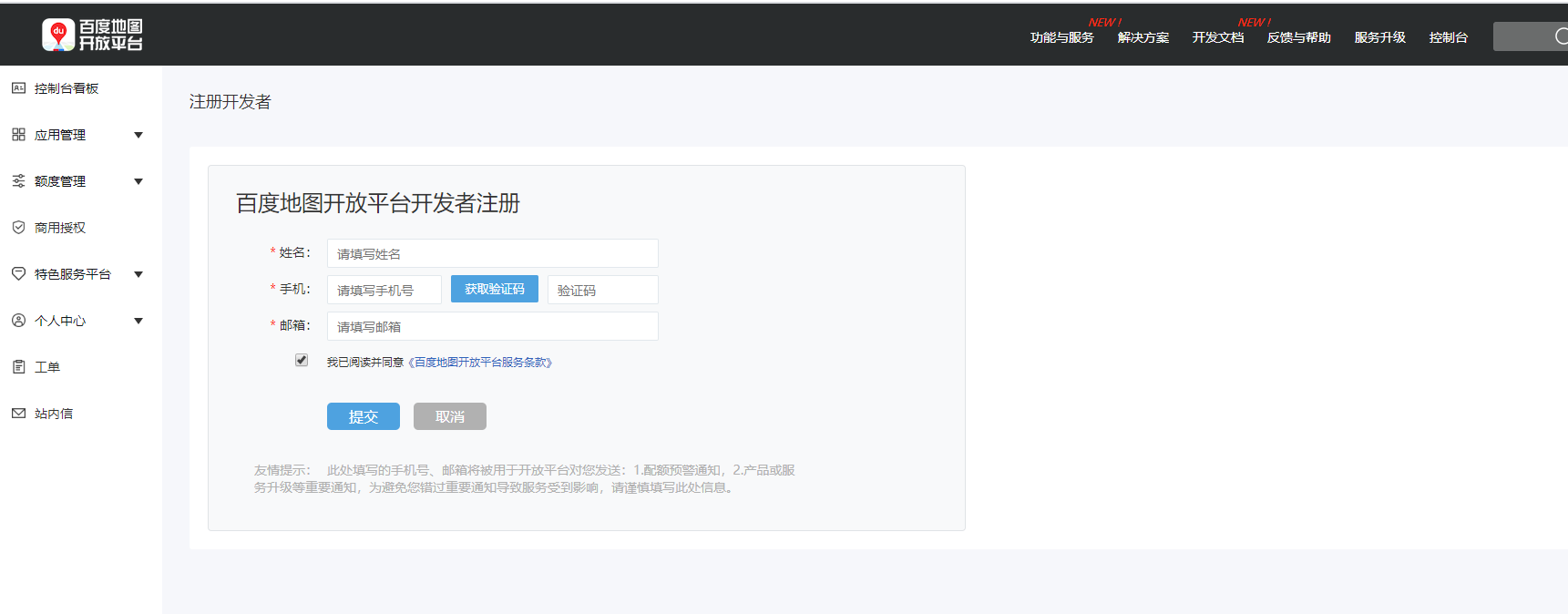Click the 个人中心 sidebar label
The height and width of the screenshot is (614, 1568).
coord(60,321)
